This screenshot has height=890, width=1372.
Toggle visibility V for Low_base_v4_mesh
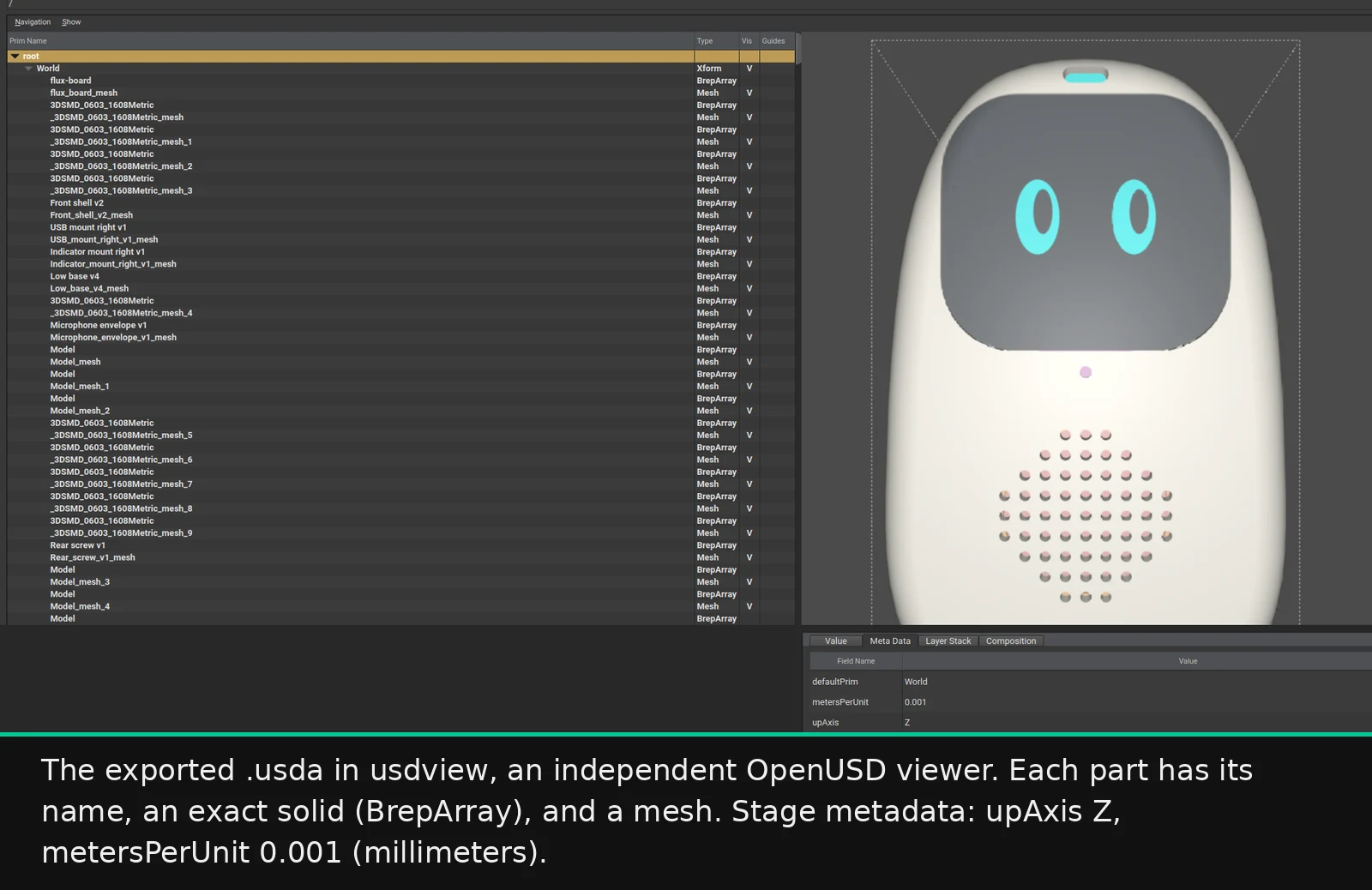click(749, 288)
